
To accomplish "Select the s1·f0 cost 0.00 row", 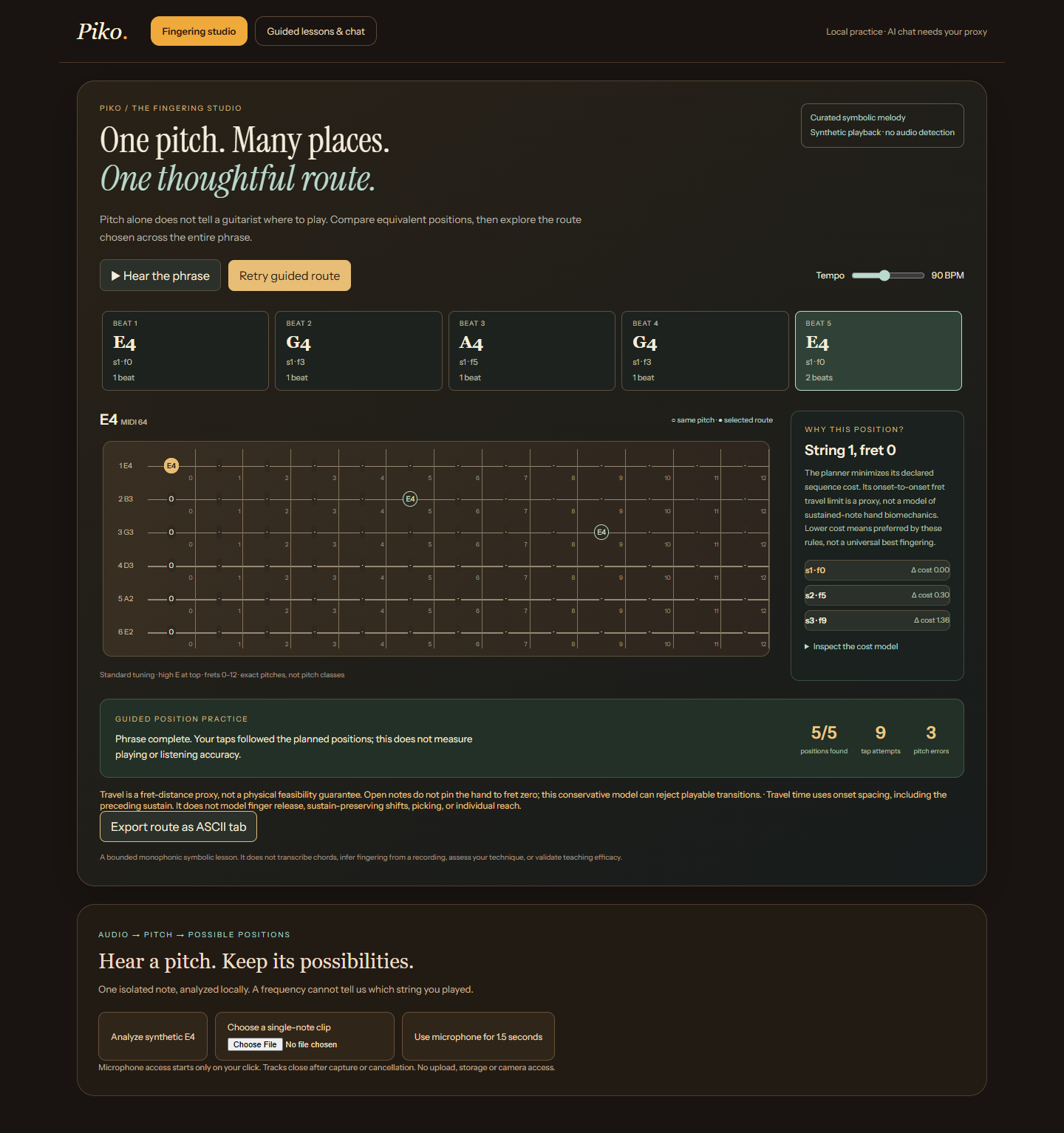I will (877, 570).
